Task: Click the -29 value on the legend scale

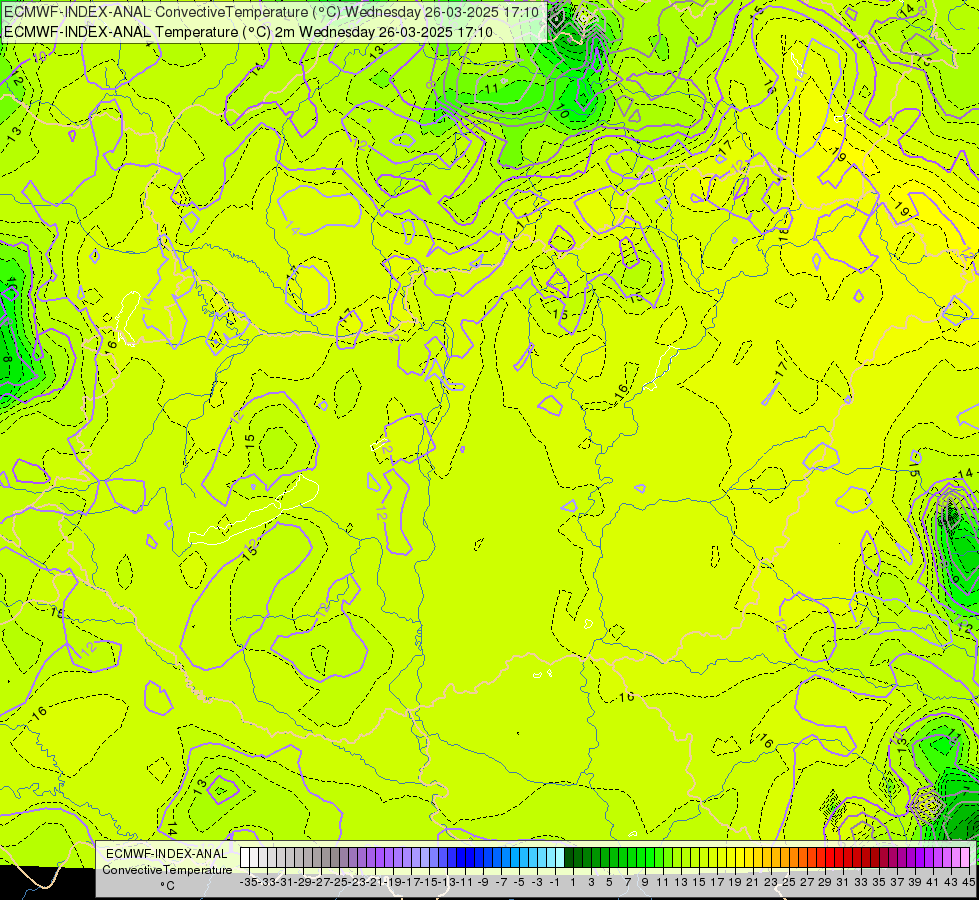Action: (303, 882)
